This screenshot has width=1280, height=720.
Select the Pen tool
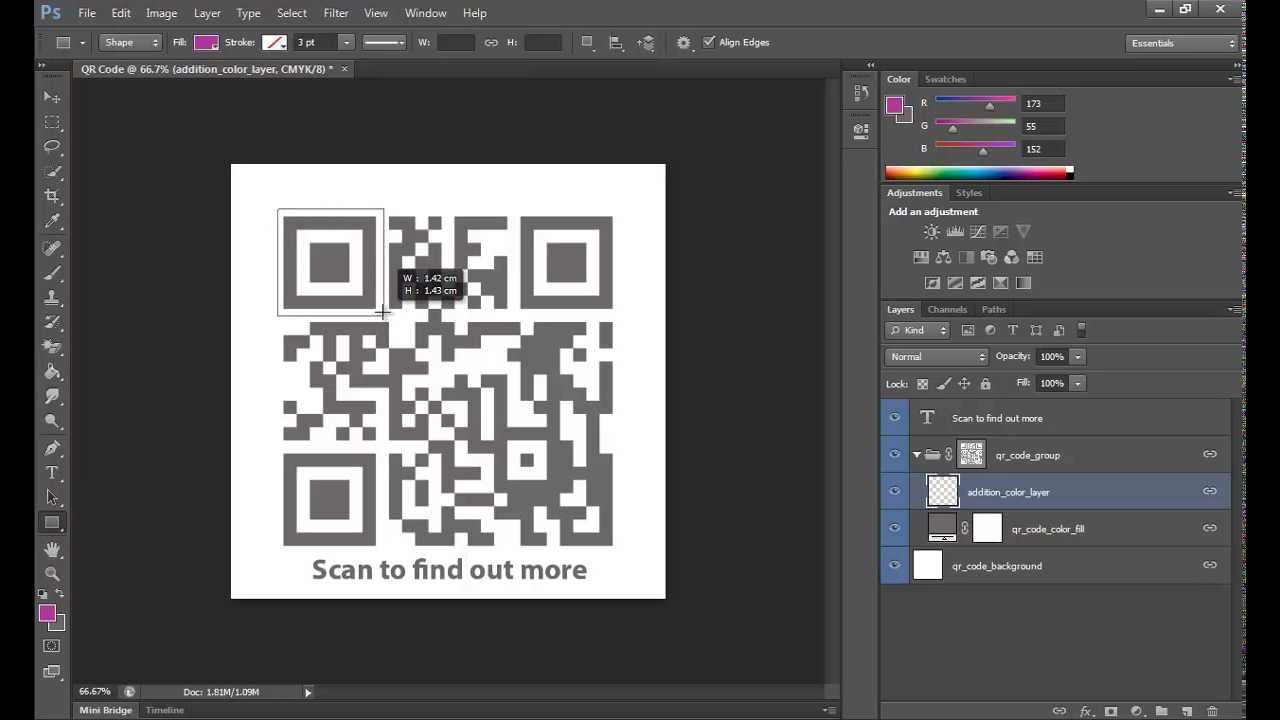(x=52, y=448)
